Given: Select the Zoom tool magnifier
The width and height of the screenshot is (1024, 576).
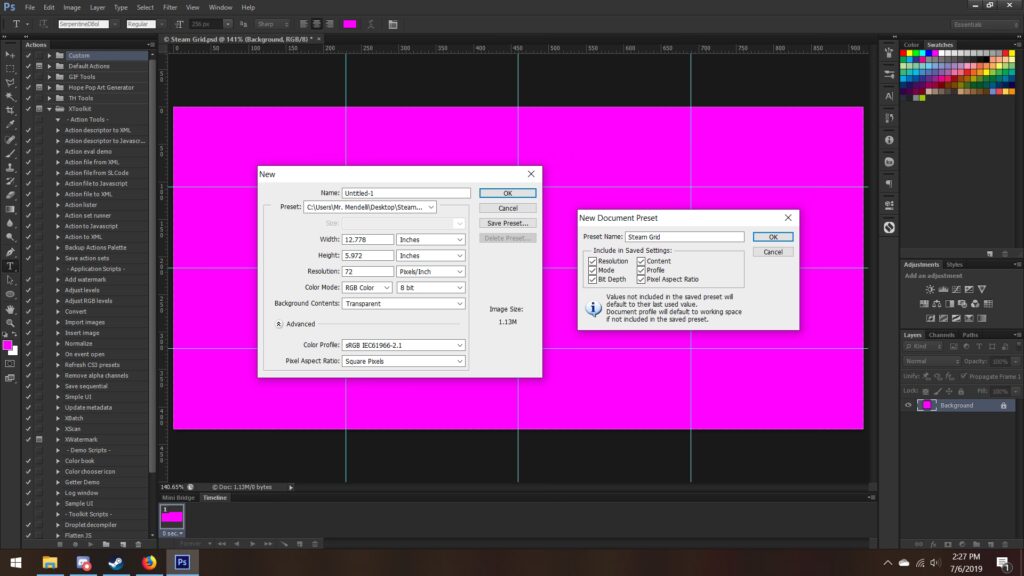Looking at the screenshot, I should click(10, 323).
